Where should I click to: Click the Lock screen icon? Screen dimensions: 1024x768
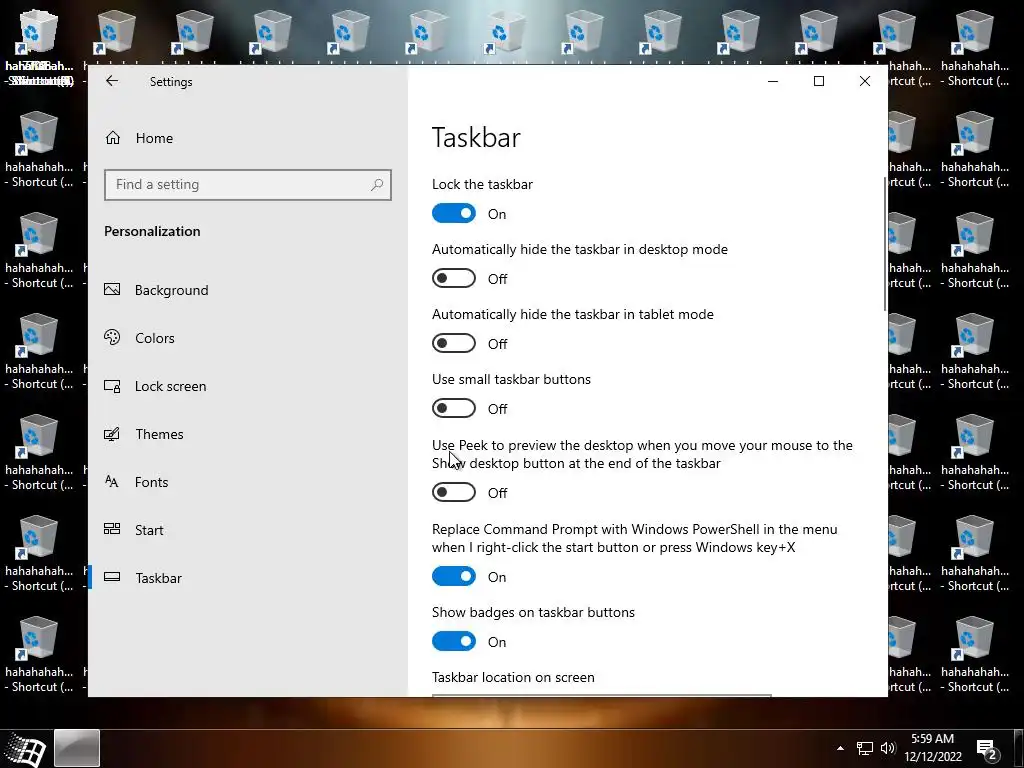(x=112, y=386)
